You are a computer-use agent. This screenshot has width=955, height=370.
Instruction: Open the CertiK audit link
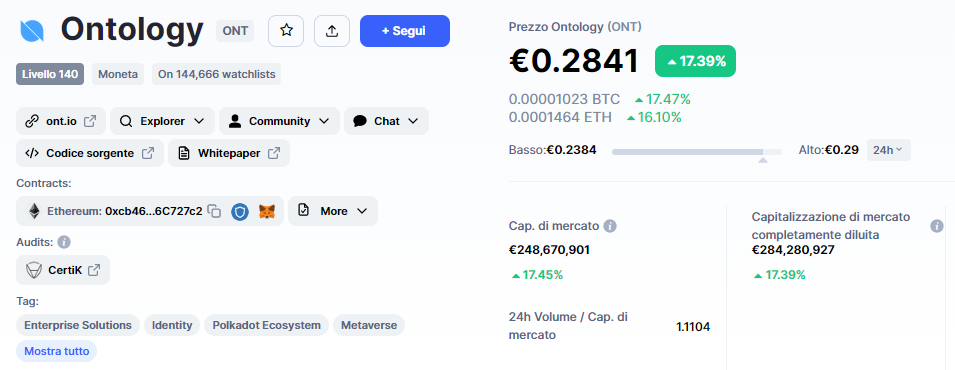click(x=63, y=270)
